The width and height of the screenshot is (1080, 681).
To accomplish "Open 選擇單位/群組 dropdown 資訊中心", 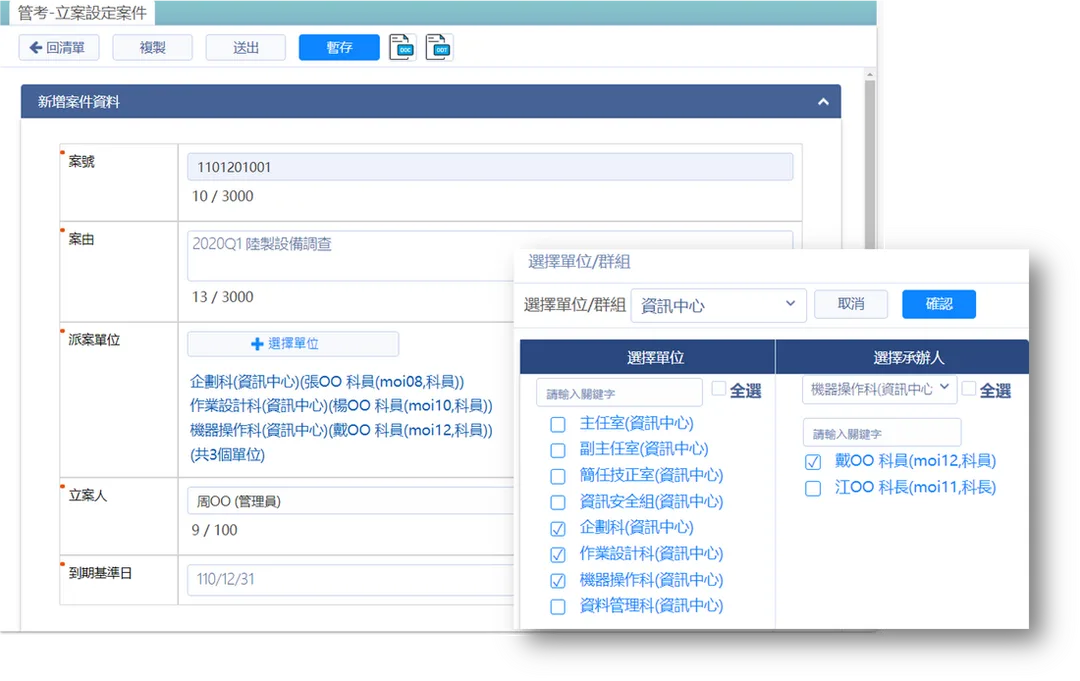I will (718, 305).
